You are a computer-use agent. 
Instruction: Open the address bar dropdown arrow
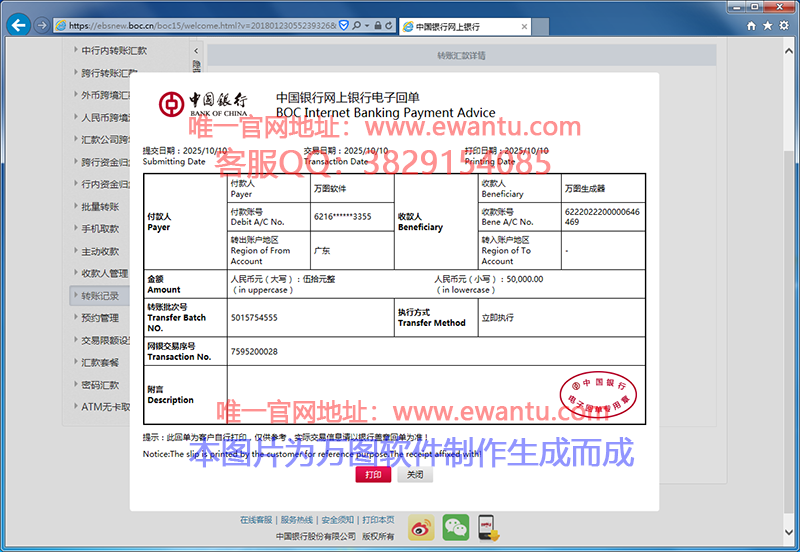[x=367, y=25]
